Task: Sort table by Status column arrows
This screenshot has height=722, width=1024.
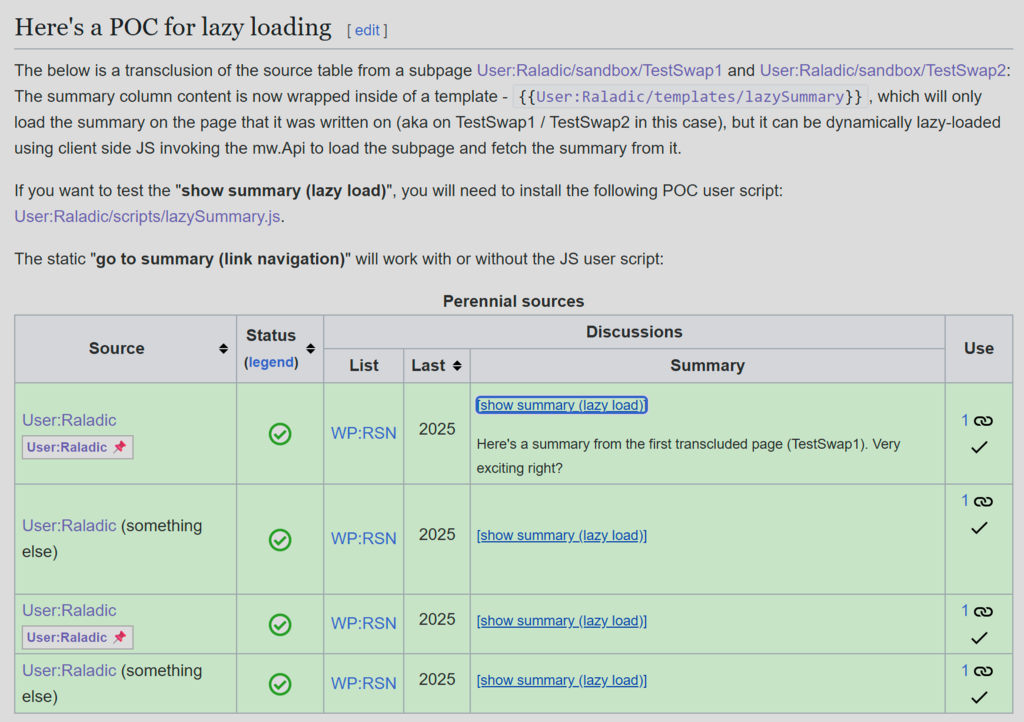Action: [311, 349]
